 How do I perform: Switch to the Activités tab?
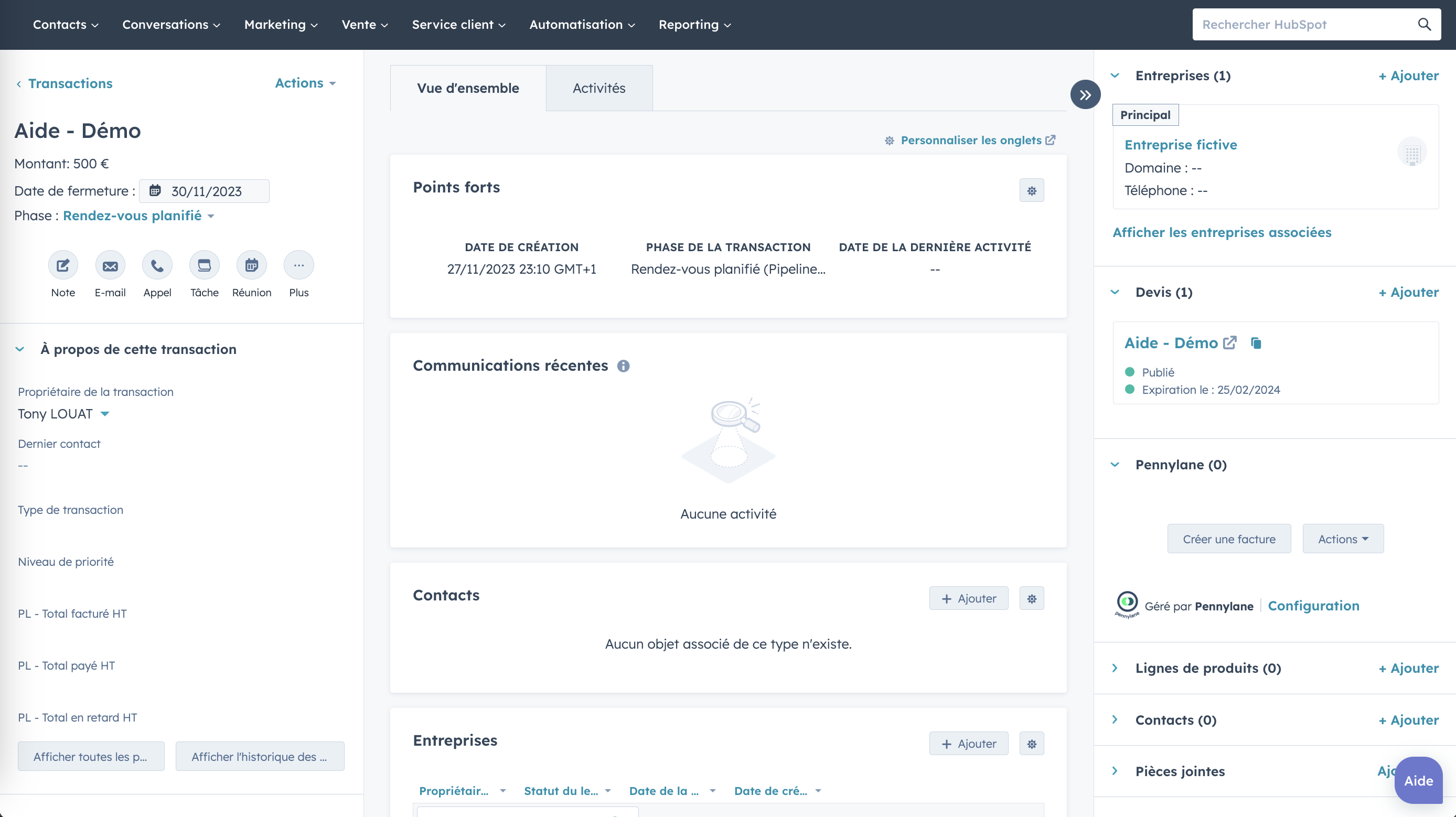point(598,88)
